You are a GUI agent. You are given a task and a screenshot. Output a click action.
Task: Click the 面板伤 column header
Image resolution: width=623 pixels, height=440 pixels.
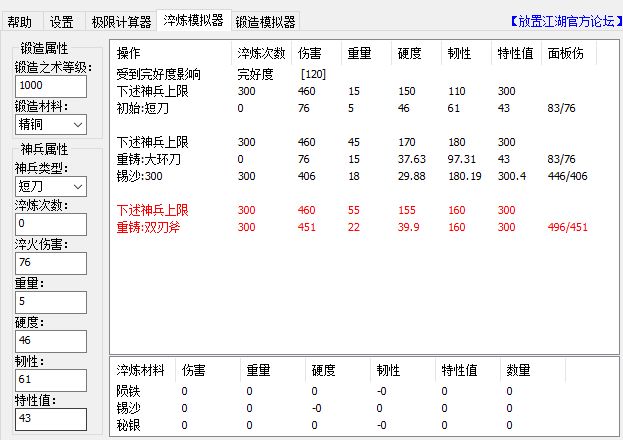point(569,53)
